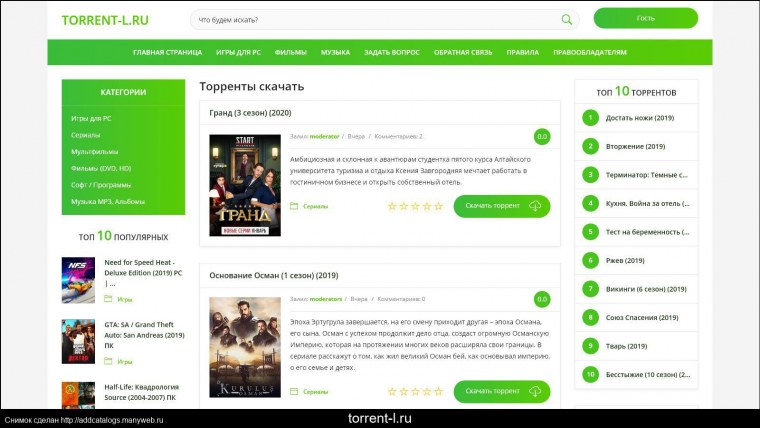
Task: Open ИГРЫ ДЛЯ PC menu item
Action: 238,52
